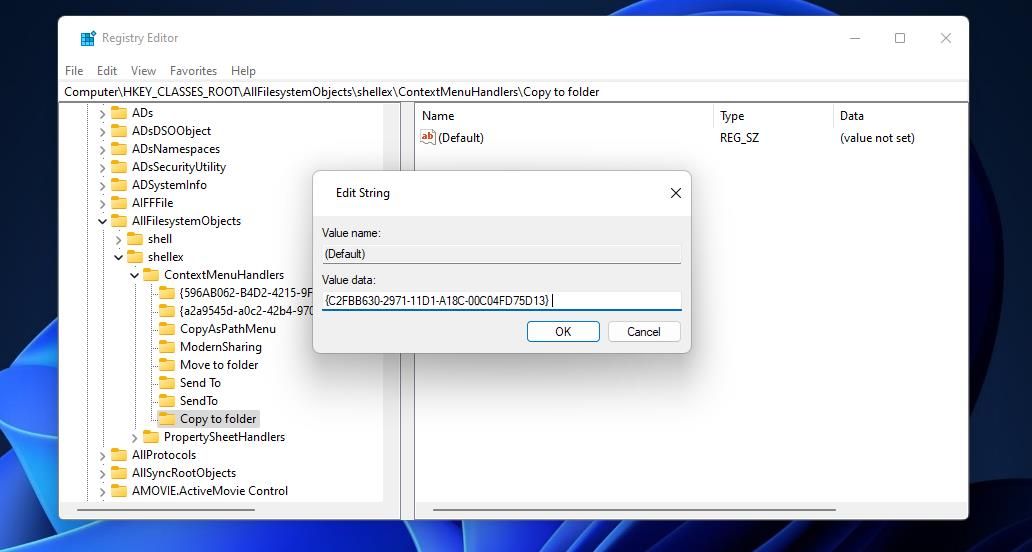The height and width of the screenshot is (552, 1032).
Task: Click Cancel in Edit String dialog
Action: pos(644,332)
